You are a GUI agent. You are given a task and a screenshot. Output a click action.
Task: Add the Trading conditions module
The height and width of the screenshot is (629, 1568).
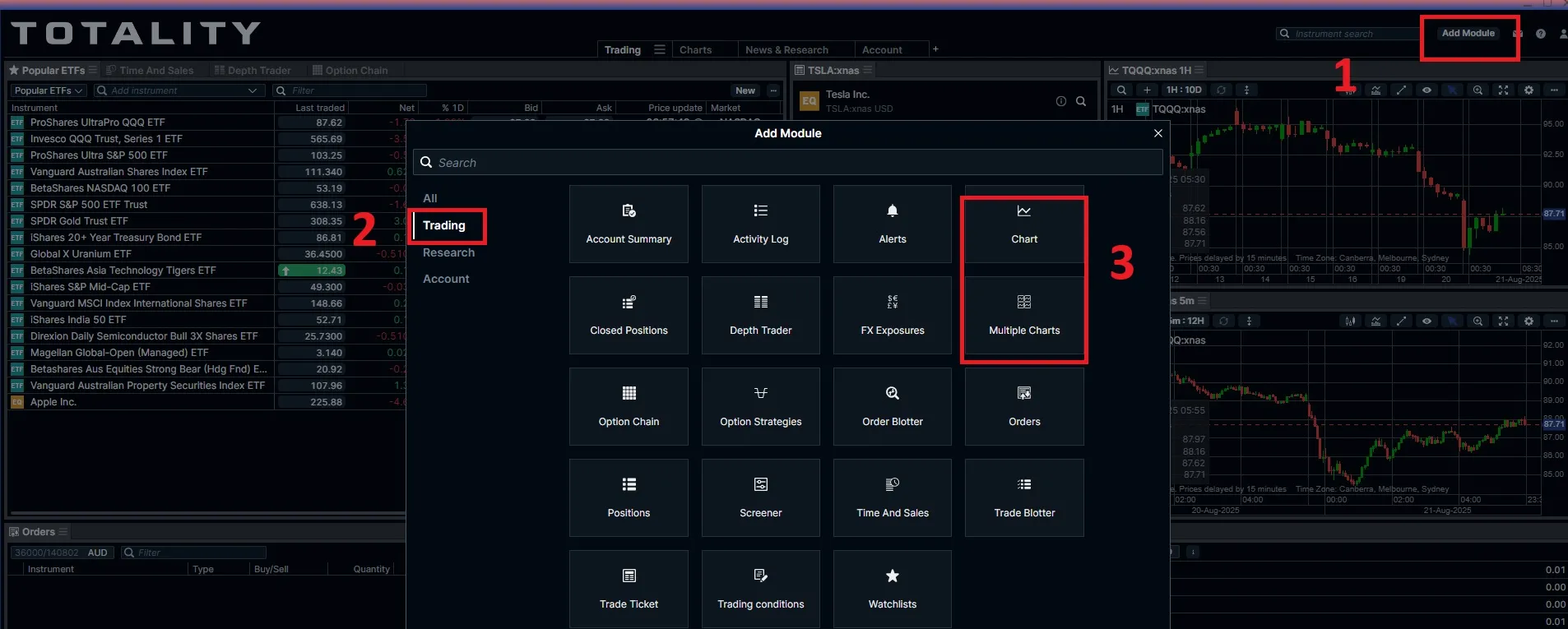[x=760, y=590]
